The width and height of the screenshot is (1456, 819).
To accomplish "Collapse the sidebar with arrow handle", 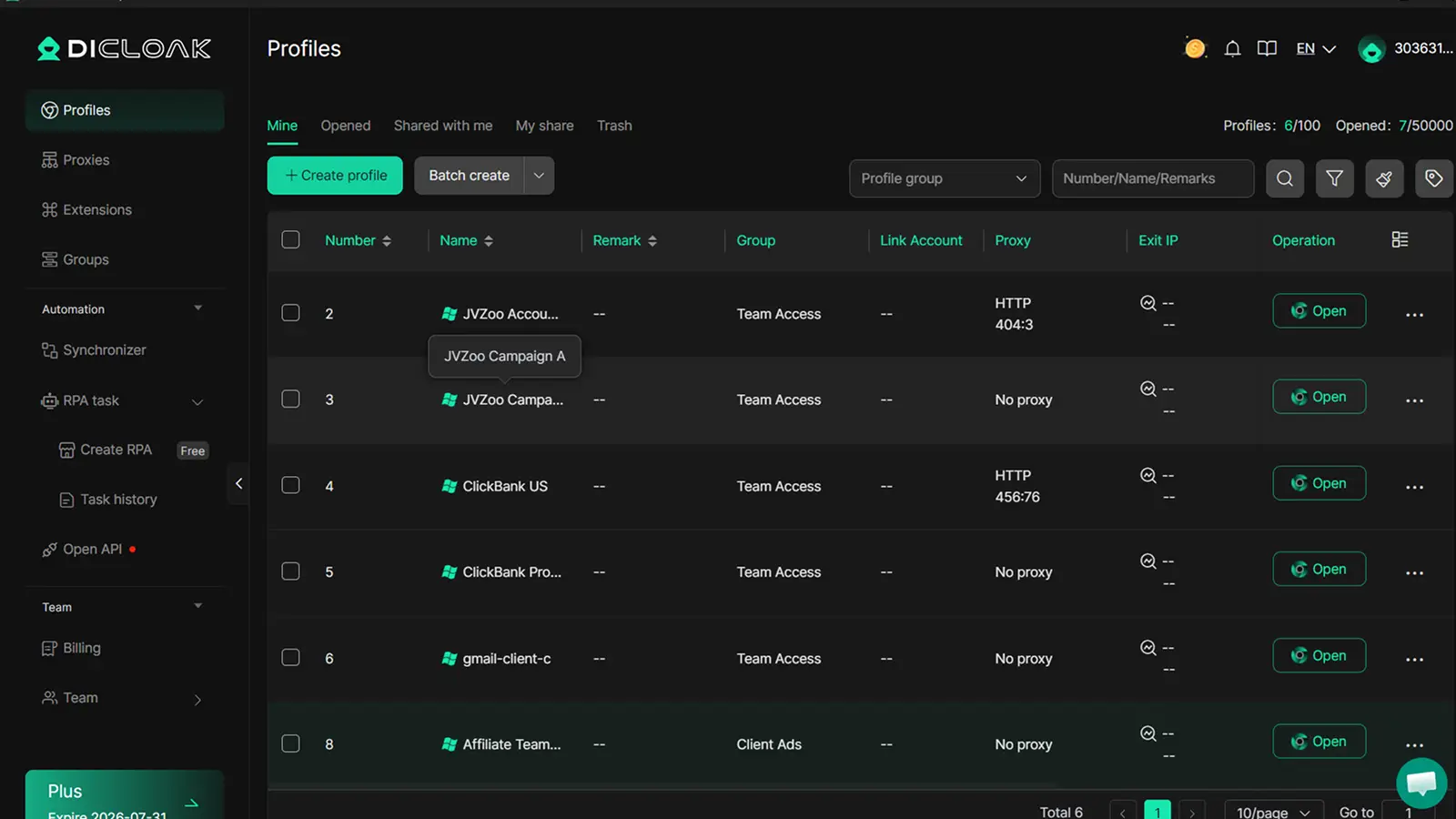I will [x=238, y=483].
